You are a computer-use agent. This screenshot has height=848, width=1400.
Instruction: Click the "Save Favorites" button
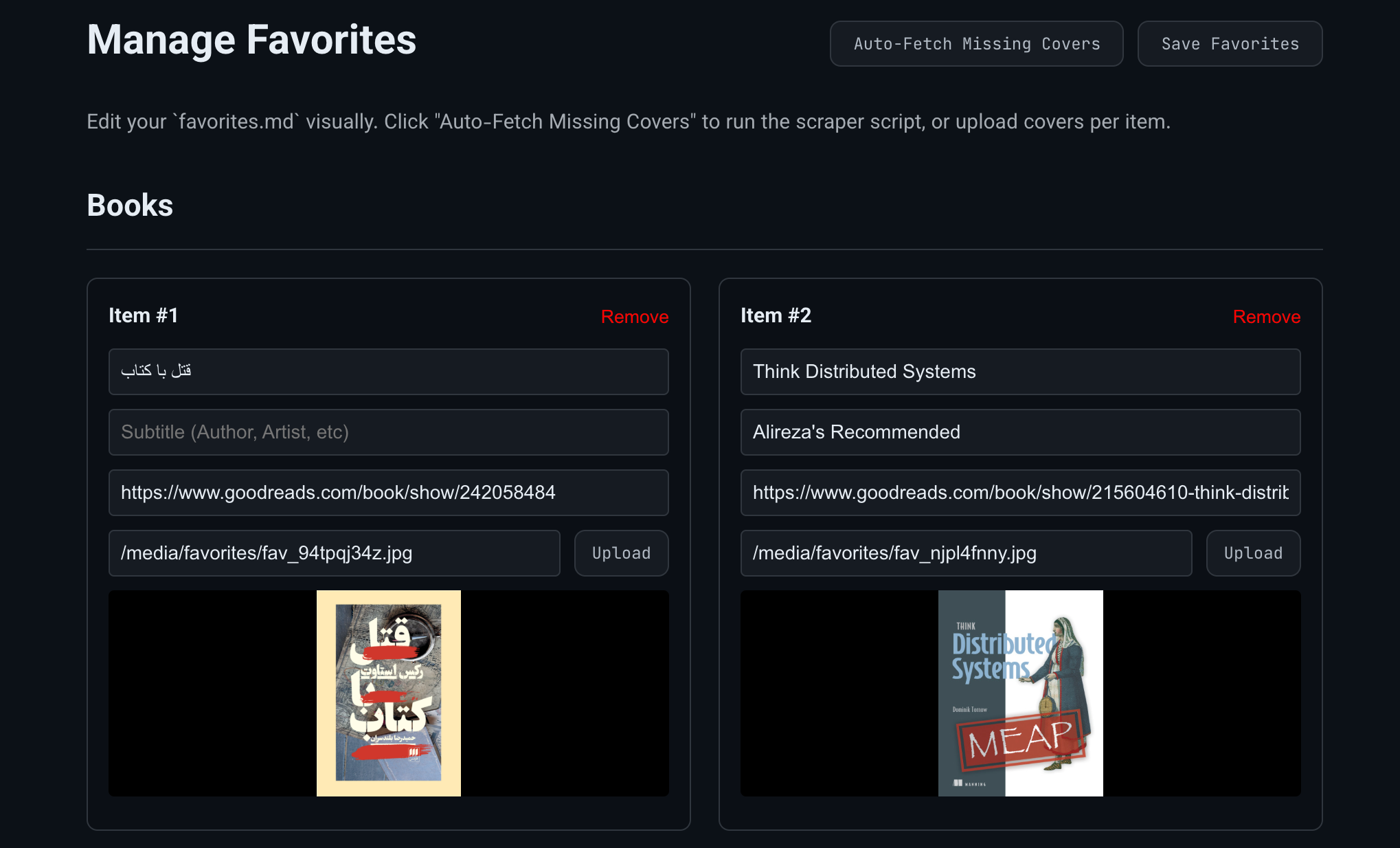click(1229, 43)
